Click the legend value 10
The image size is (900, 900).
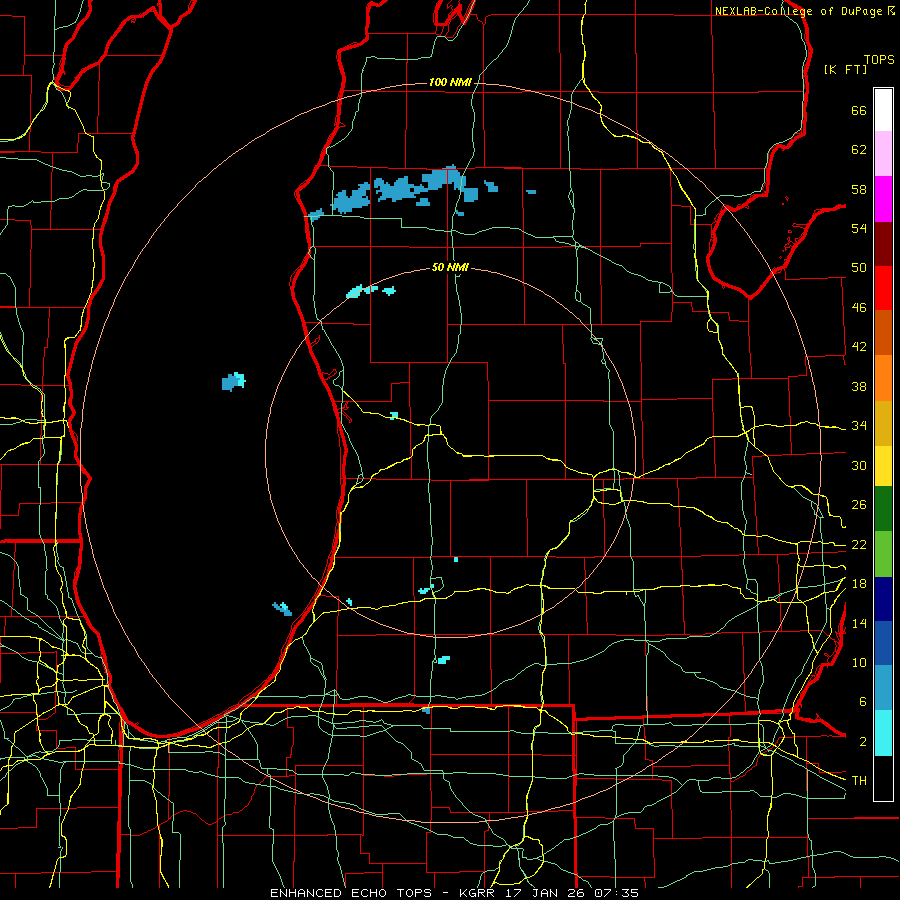859,663
